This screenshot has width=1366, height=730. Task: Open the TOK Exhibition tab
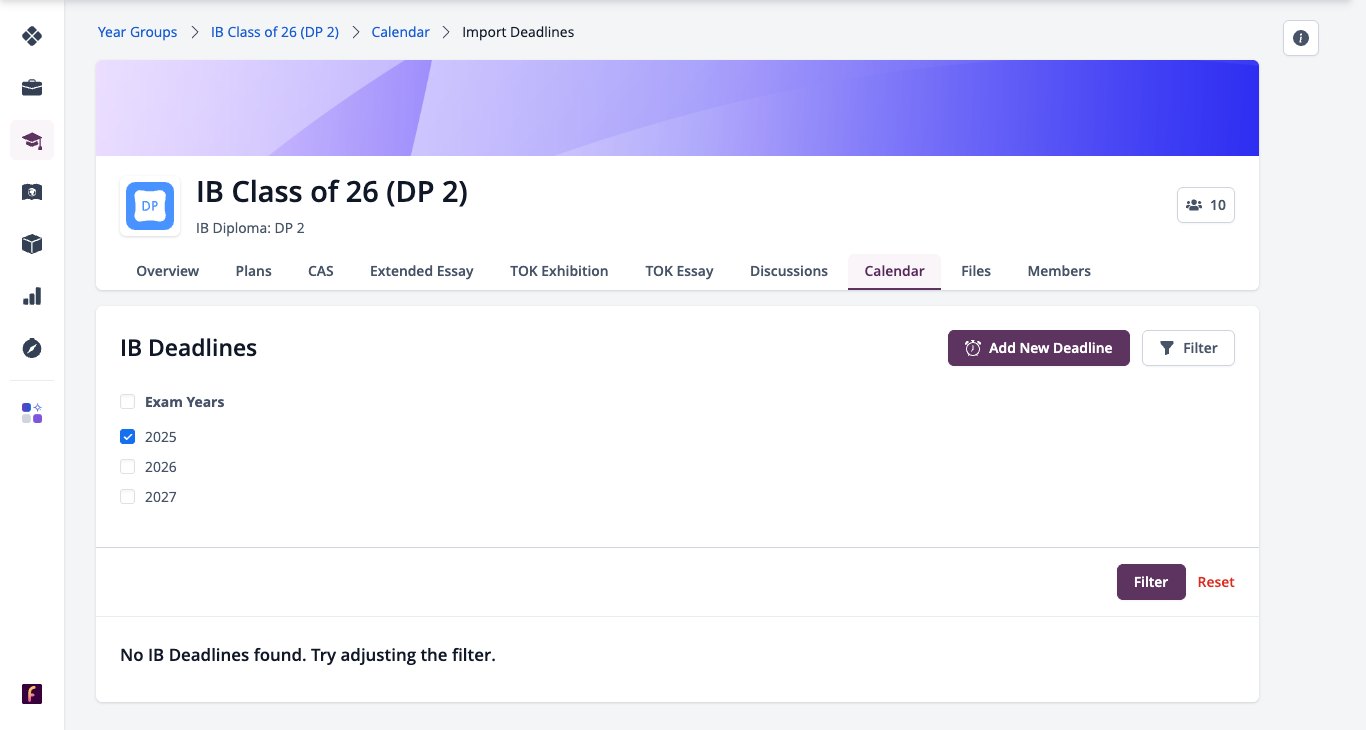(x=559, y=271)
